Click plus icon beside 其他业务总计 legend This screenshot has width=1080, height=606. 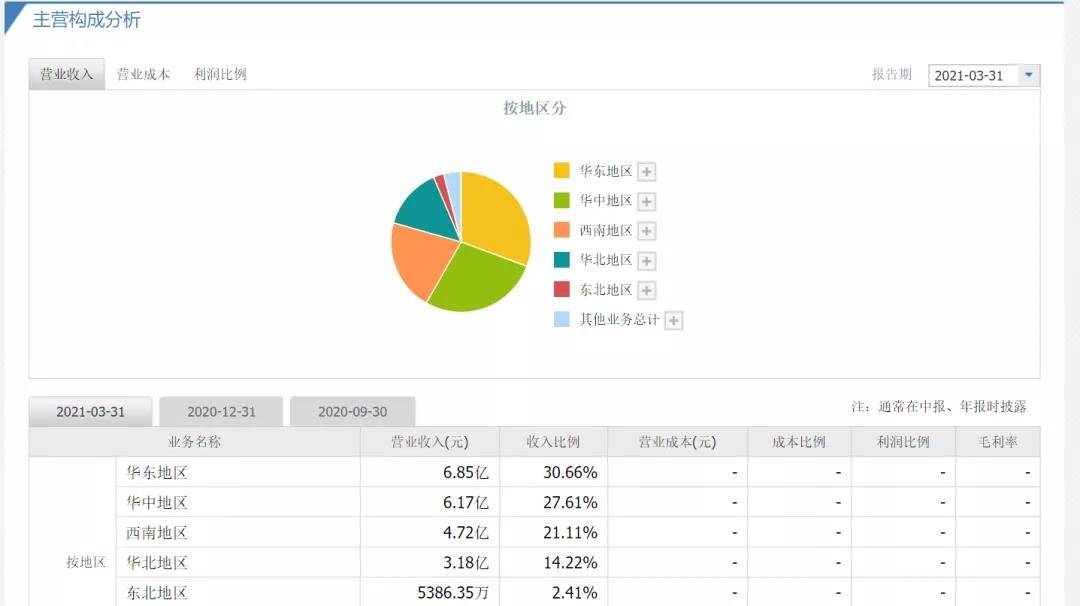pos(674,321)
